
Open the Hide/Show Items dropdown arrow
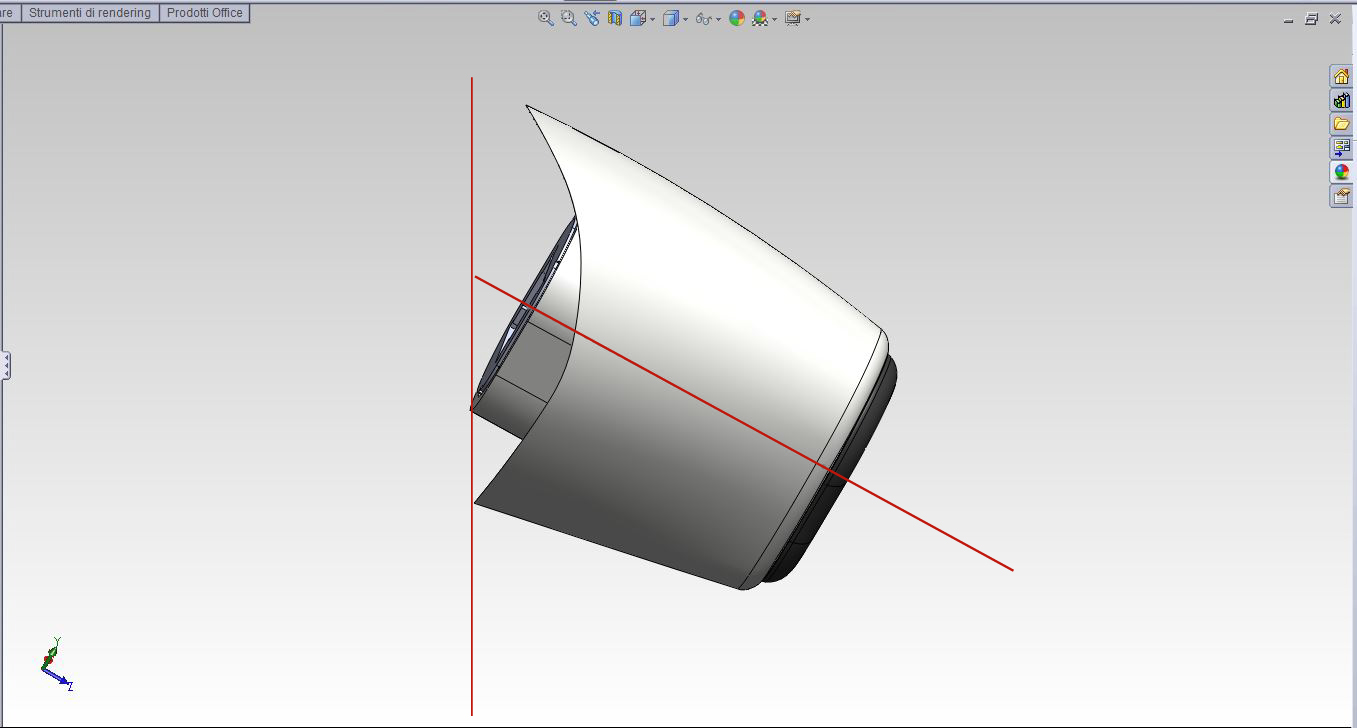(x=719, y=19)
